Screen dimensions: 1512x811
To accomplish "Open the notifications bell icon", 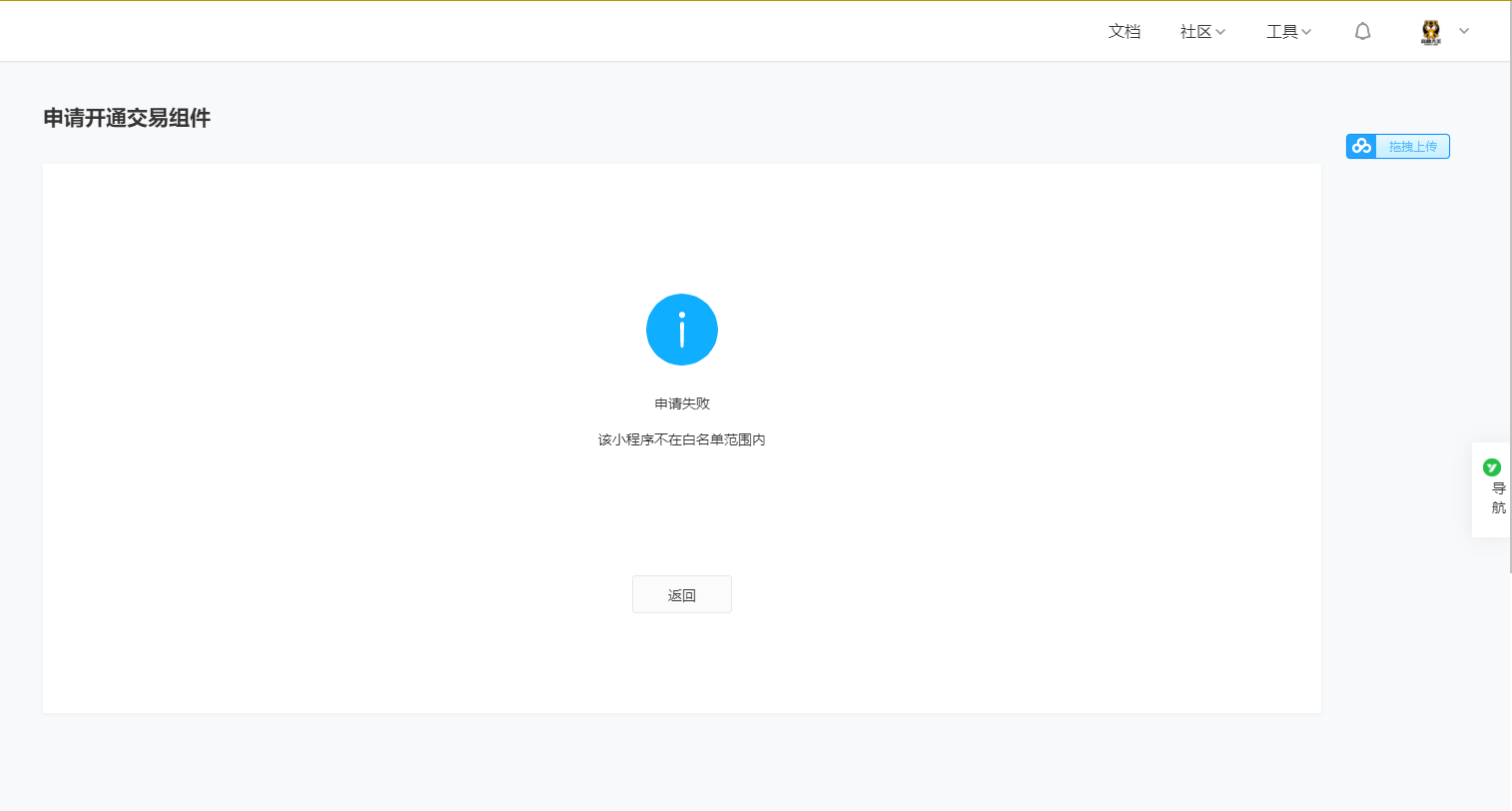I will 1362,32.
